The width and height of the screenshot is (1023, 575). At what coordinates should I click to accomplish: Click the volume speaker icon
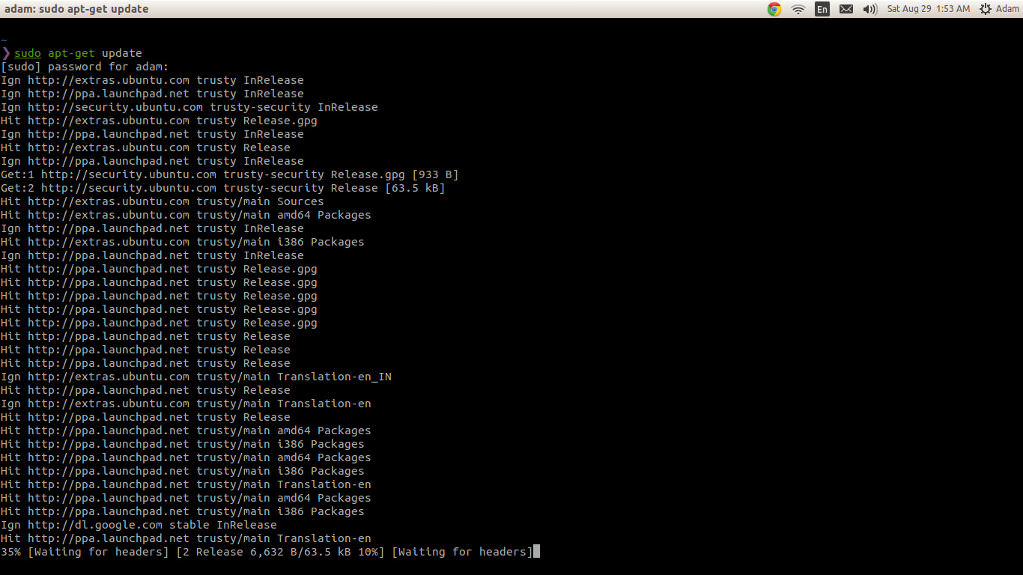point(869,9)
